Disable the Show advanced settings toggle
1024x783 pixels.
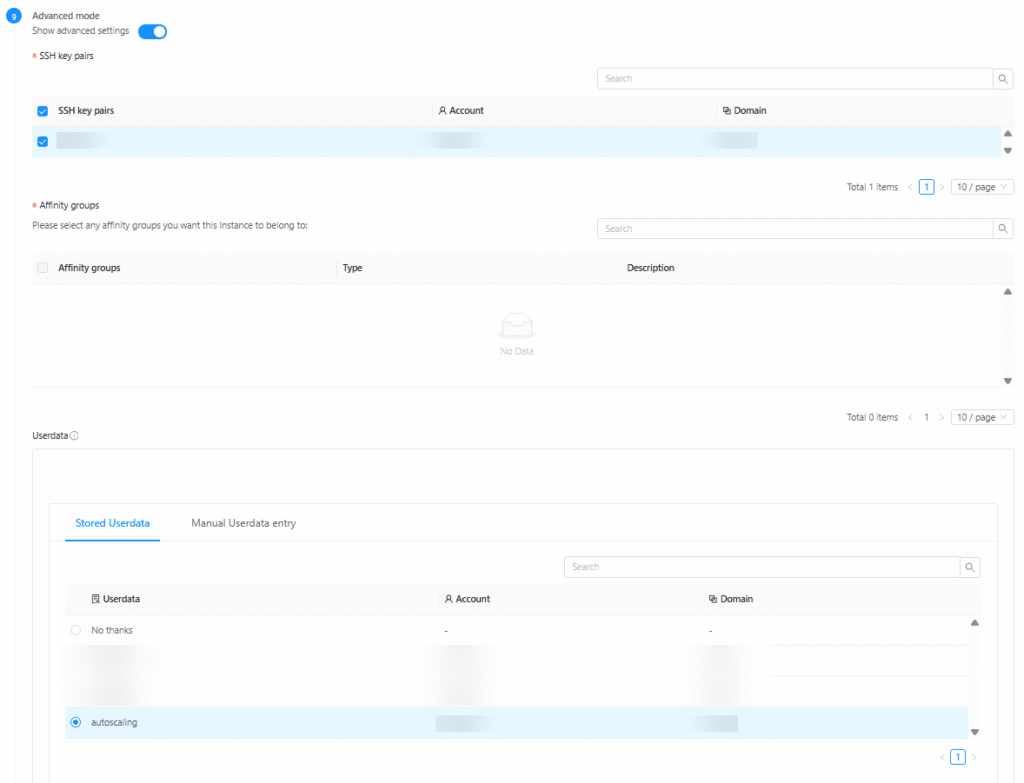pos(152,31)
